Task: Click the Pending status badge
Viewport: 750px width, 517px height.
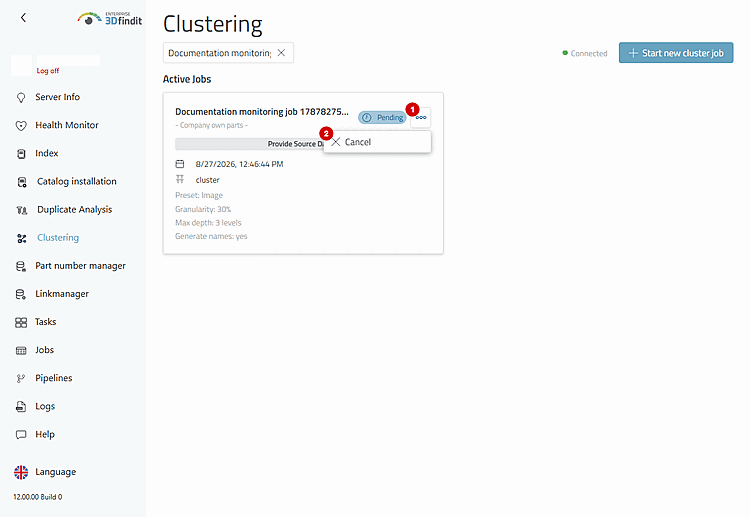Action: tap(382, 118)
